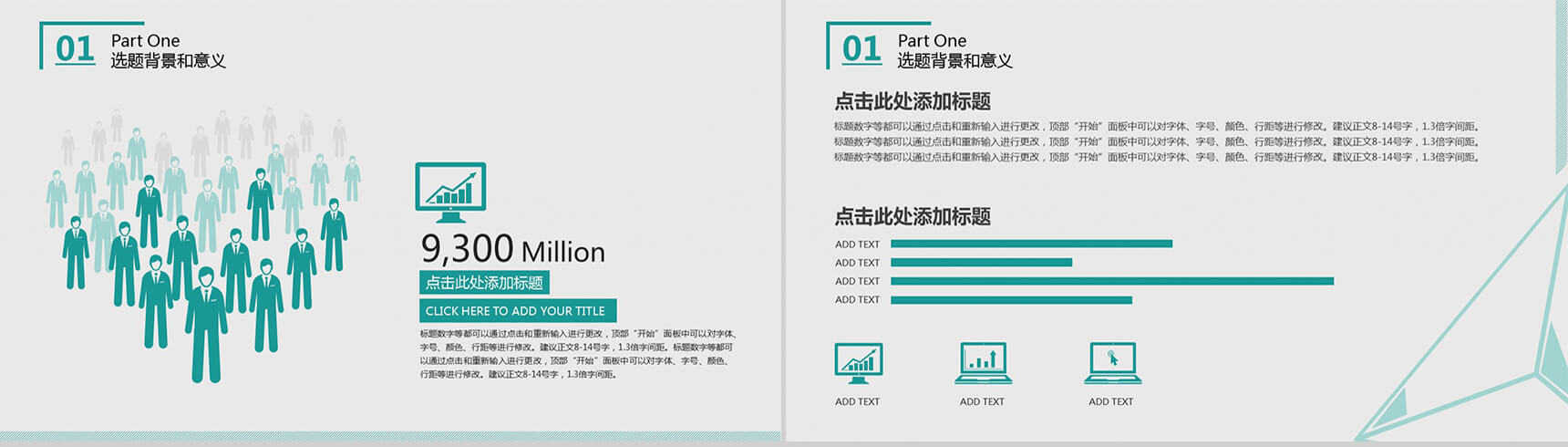Click the ADD TEXT caption under the laptop cursor icon
Screen dimensions: 1568x447
click(1110, 401)
